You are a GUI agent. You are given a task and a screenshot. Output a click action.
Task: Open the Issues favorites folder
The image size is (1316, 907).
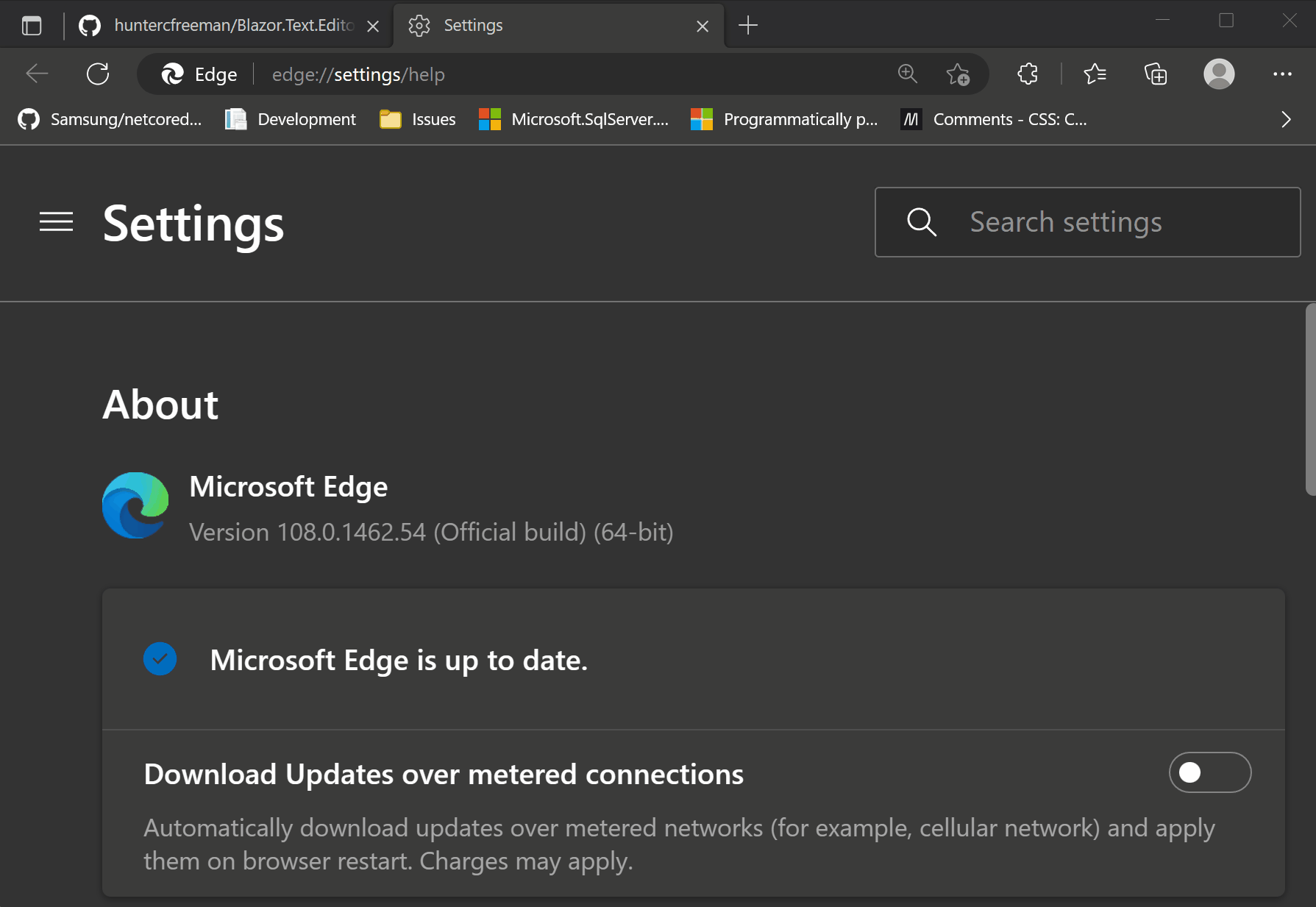[418, 119]
